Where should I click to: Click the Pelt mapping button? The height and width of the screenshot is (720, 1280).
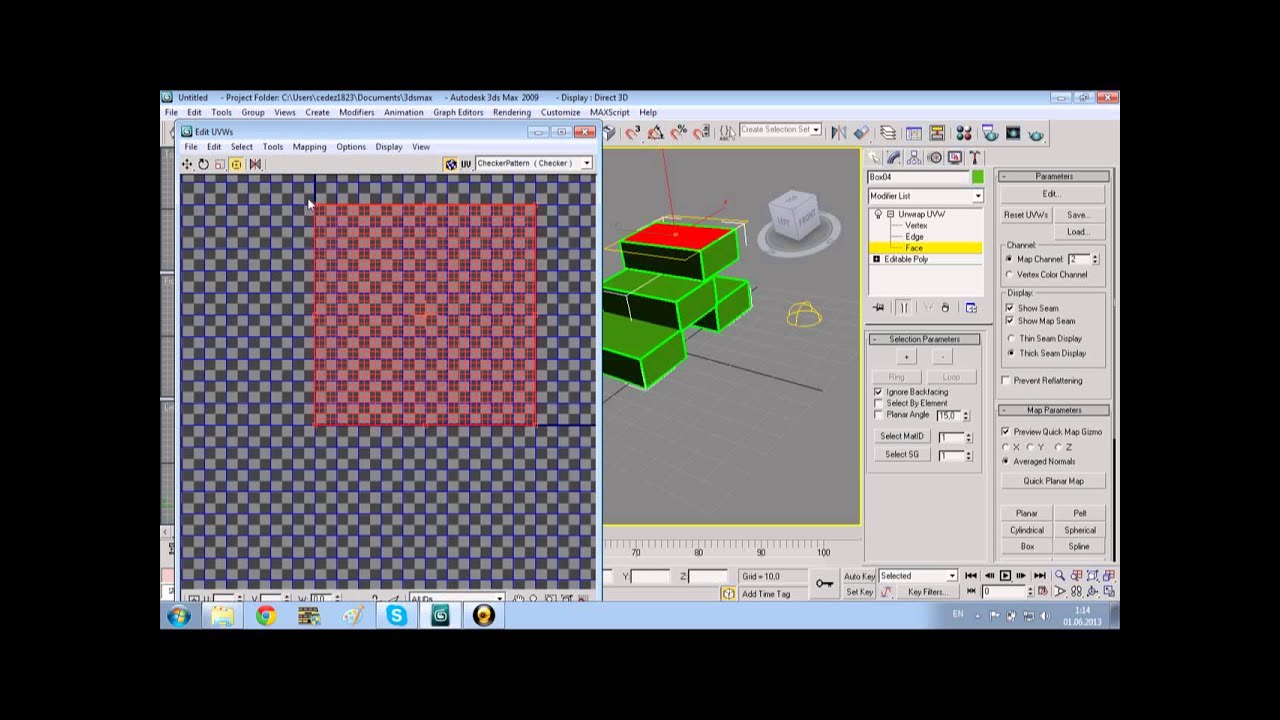coord(1079,513)
